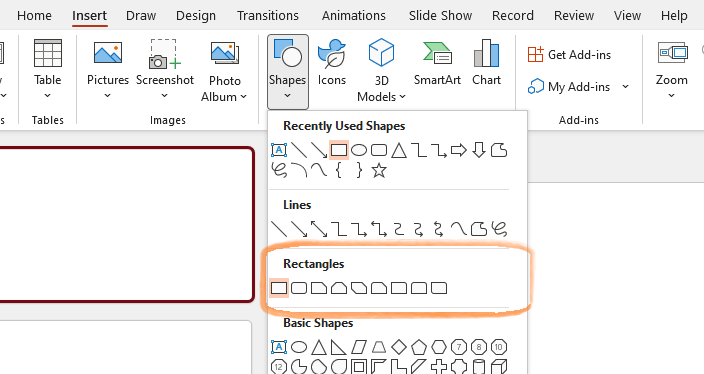
Task: Select the Right Brace shape
Action: click(x=359, y=170)
